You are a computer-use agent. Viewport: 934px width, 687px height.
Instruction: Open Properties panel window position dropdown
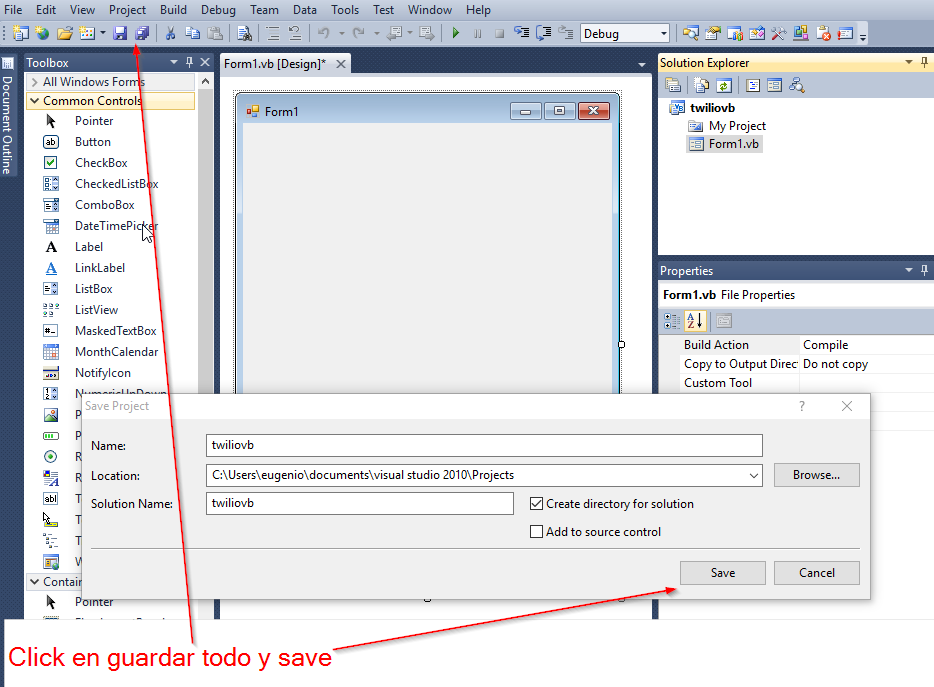(x=909, y=270)
